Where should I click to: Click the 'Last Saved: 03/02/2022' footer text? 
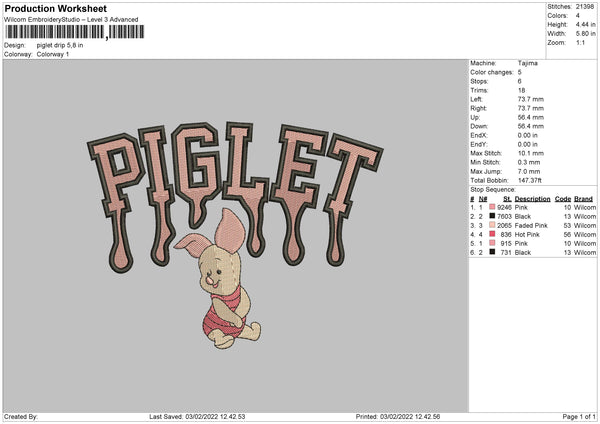[x=197, y=416]
